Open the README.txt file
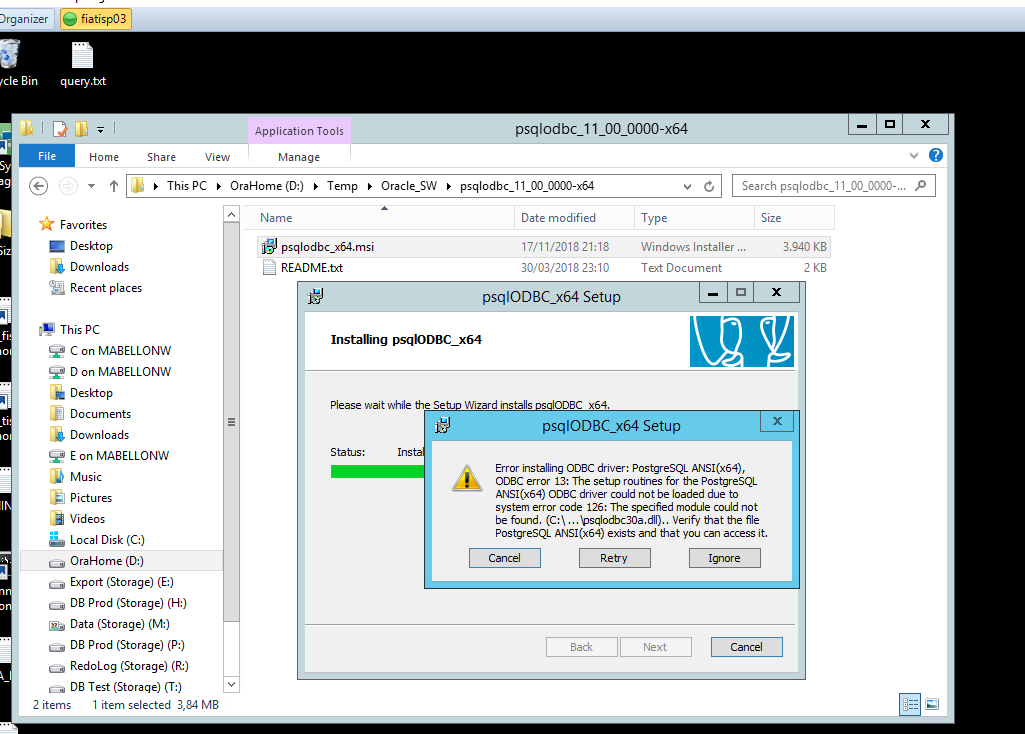Screen dimensions: 1025x734 click(x=311, y=267)
